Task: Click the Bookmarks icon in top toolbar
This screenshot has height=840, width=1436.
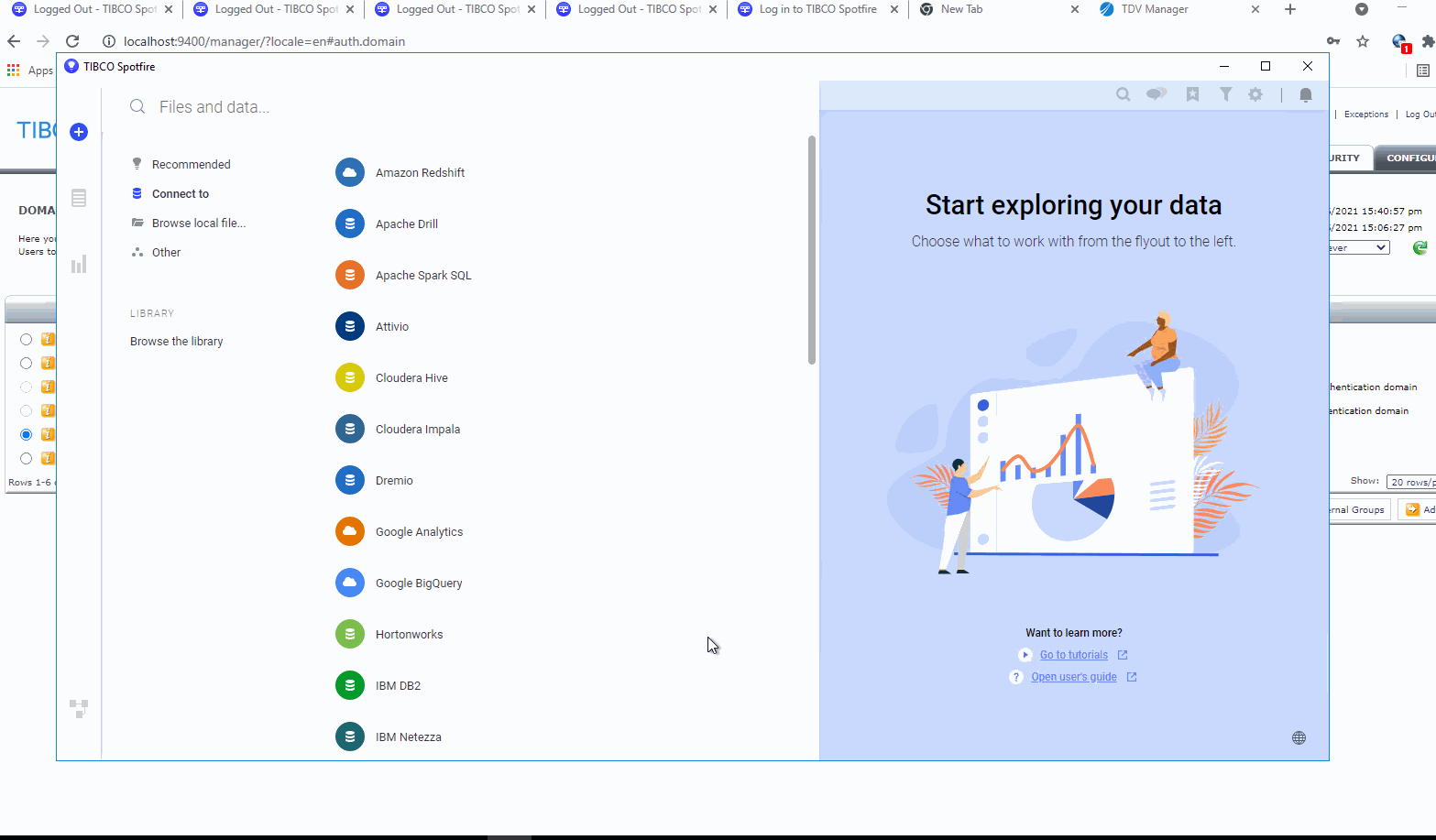Action: 1192,94
